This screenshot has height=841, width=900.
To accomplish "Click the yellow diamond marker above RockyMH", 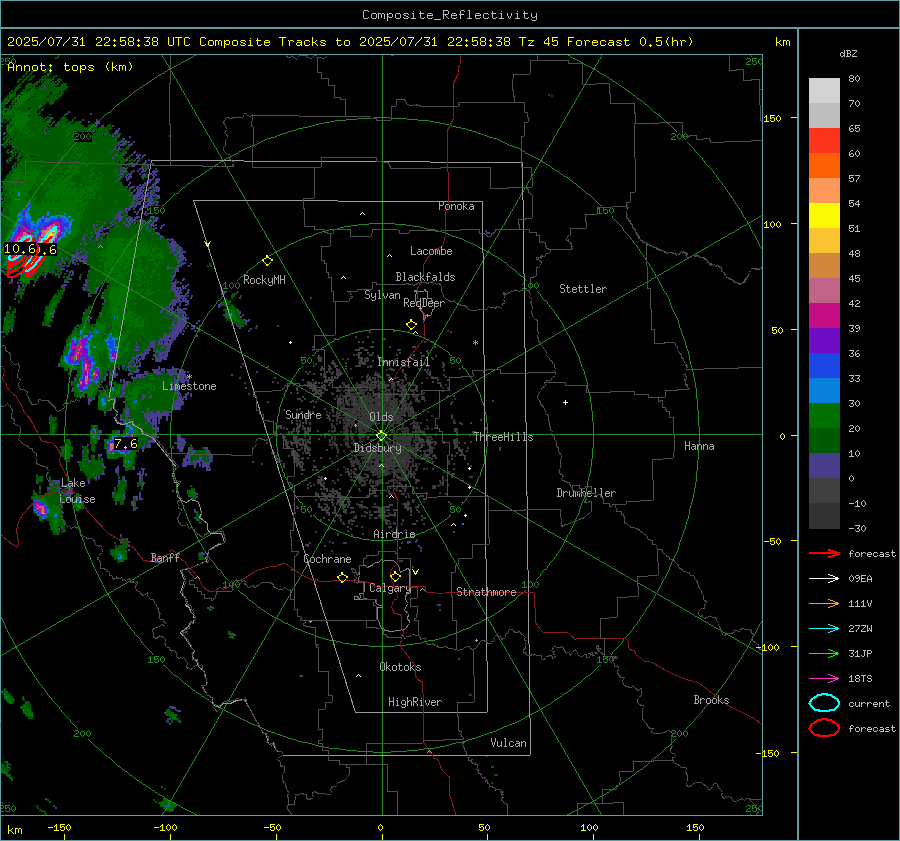I will pyautogui.click(x=267, y=261).
